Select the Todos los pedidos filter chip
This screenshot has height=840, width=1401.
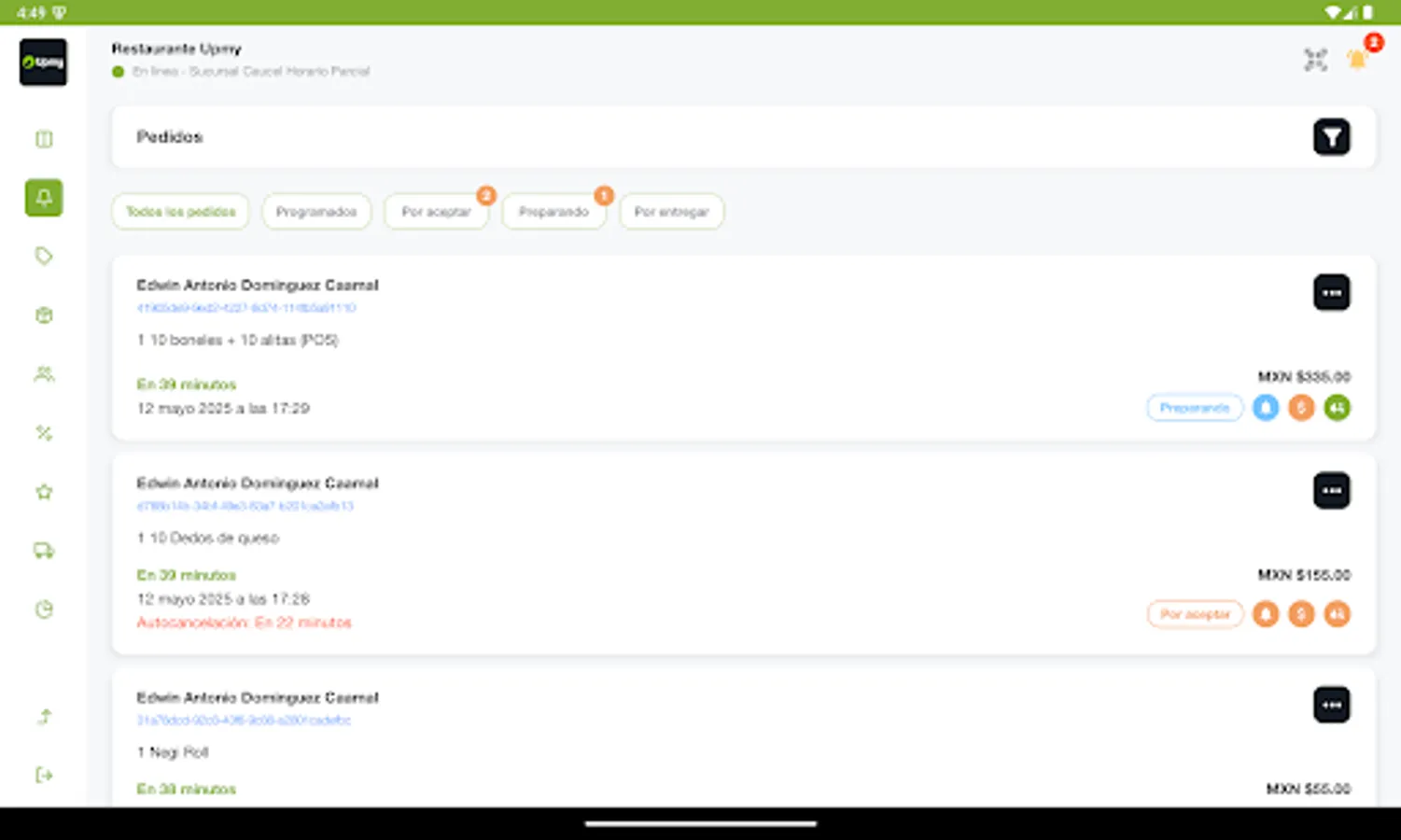tap(179, 212)
